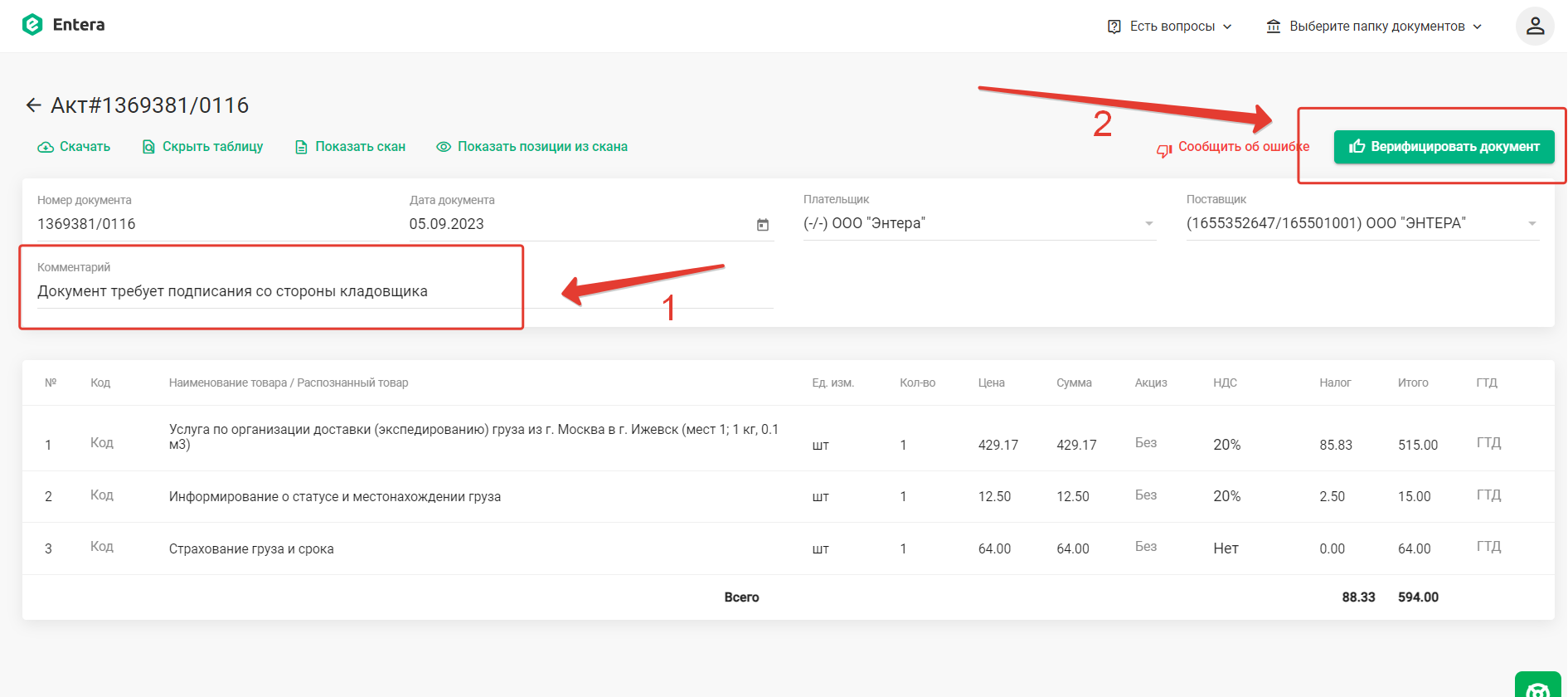Show the scan via Показать скан
The image size is (1568, 697).
coord(351,147)
